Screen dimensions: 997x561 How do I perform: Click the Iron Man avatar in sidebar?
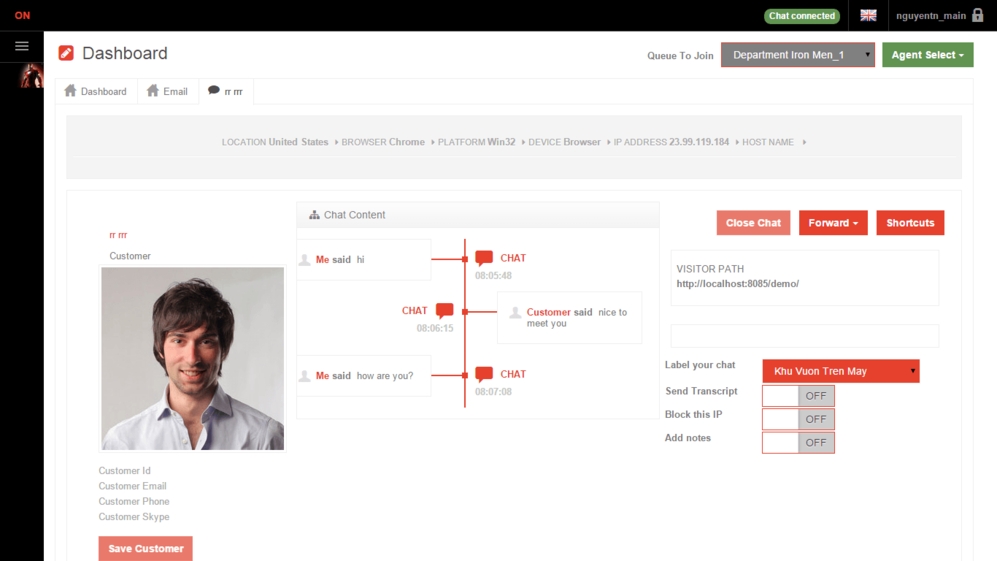(31, 76)
